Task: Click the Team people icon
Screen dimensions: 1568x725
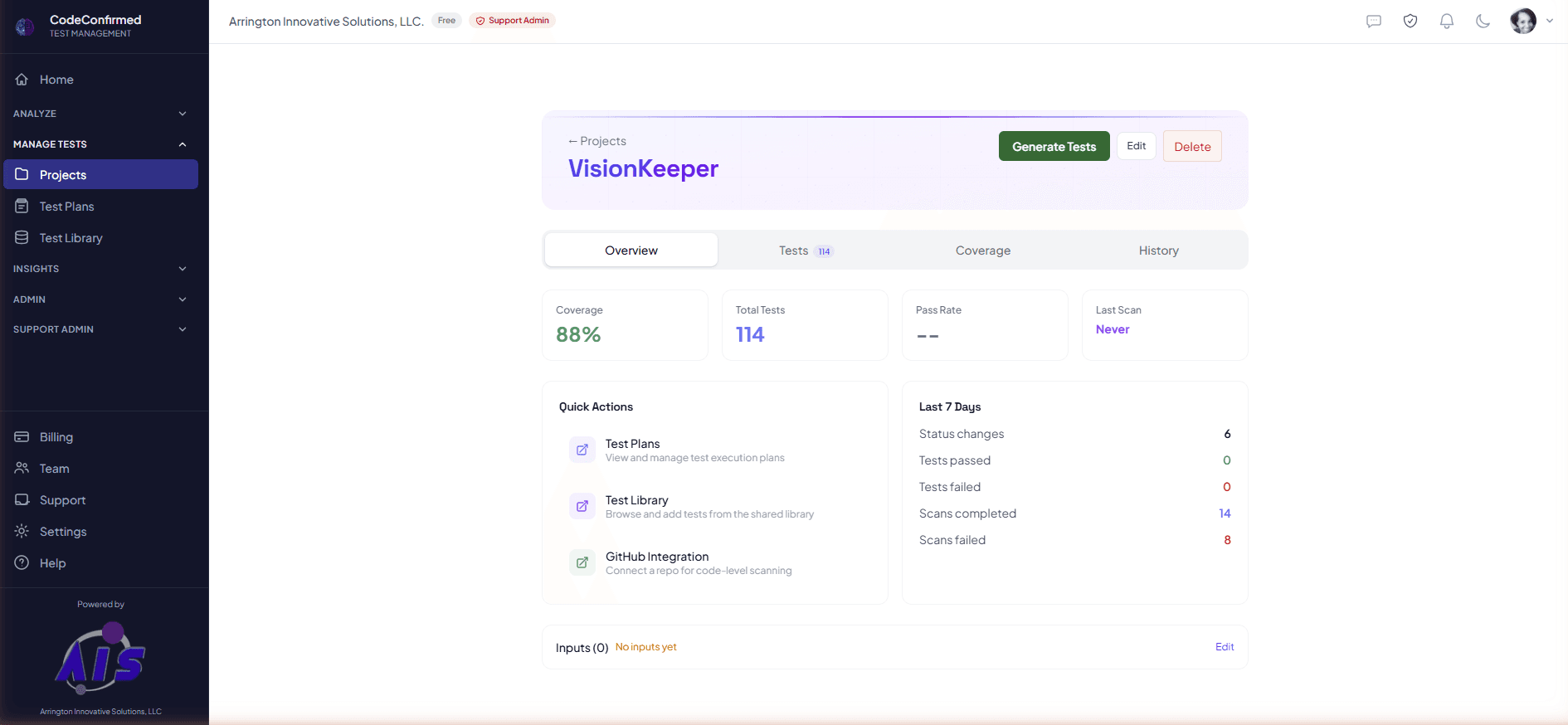Action: (x=22, y=468)
